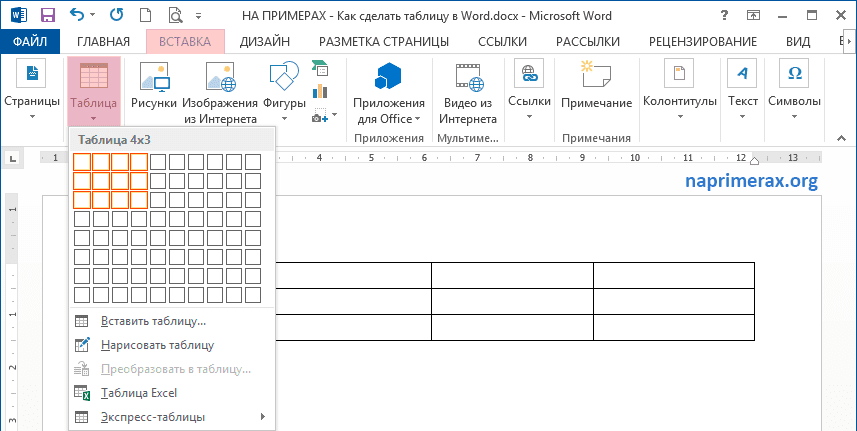
Task: Open the Символы omega symbols icon
Action: click(x=794, y=73)
